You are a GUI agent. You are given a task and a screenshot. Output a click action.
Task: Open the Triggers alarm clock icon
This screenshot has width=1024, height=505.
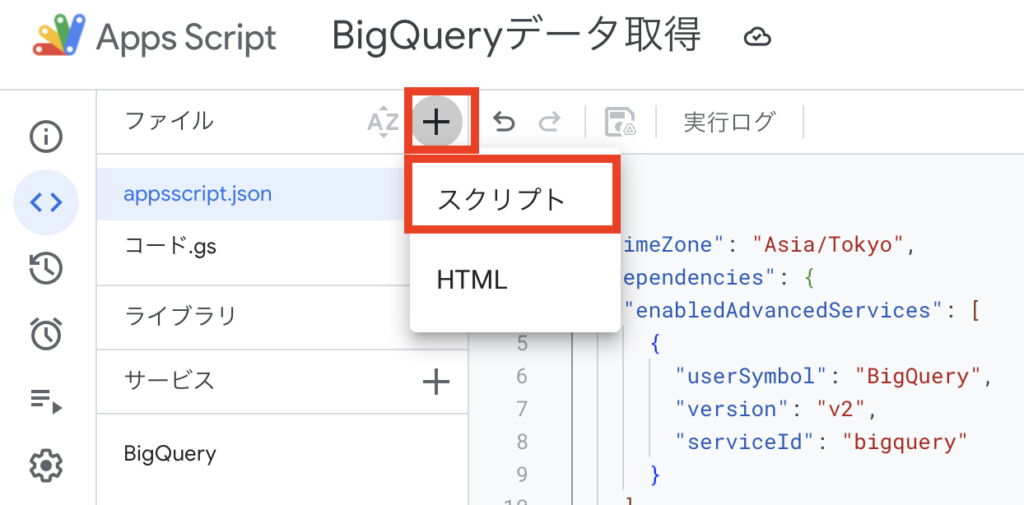[x=46, y=333]
